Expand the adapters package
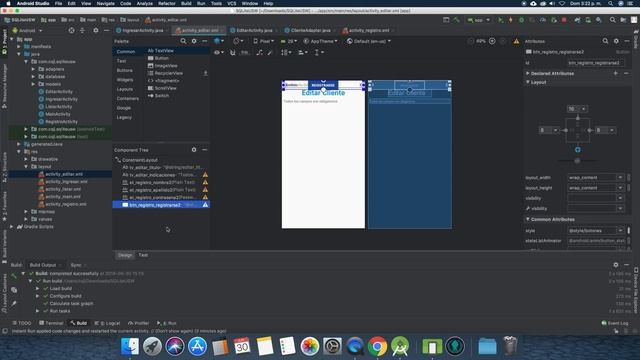The width and height of the screenshot is (640, 360). [x=33, y=69]
